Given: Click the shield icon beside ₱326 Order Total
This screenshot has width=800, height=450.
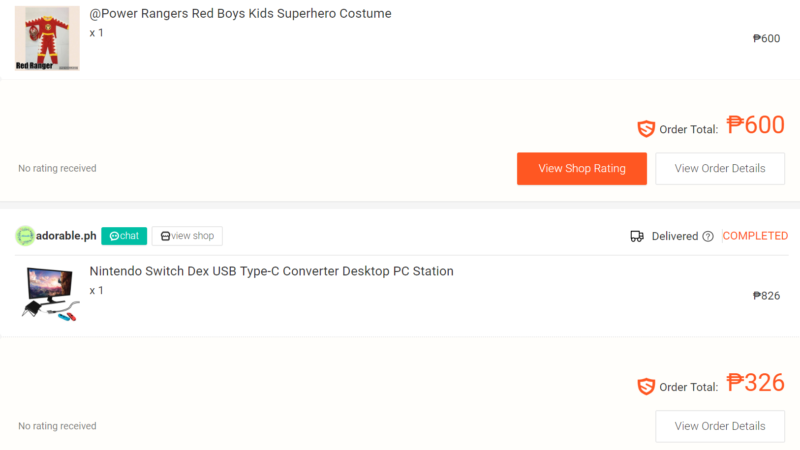Looking at the screenshot, I should (646, 386).
